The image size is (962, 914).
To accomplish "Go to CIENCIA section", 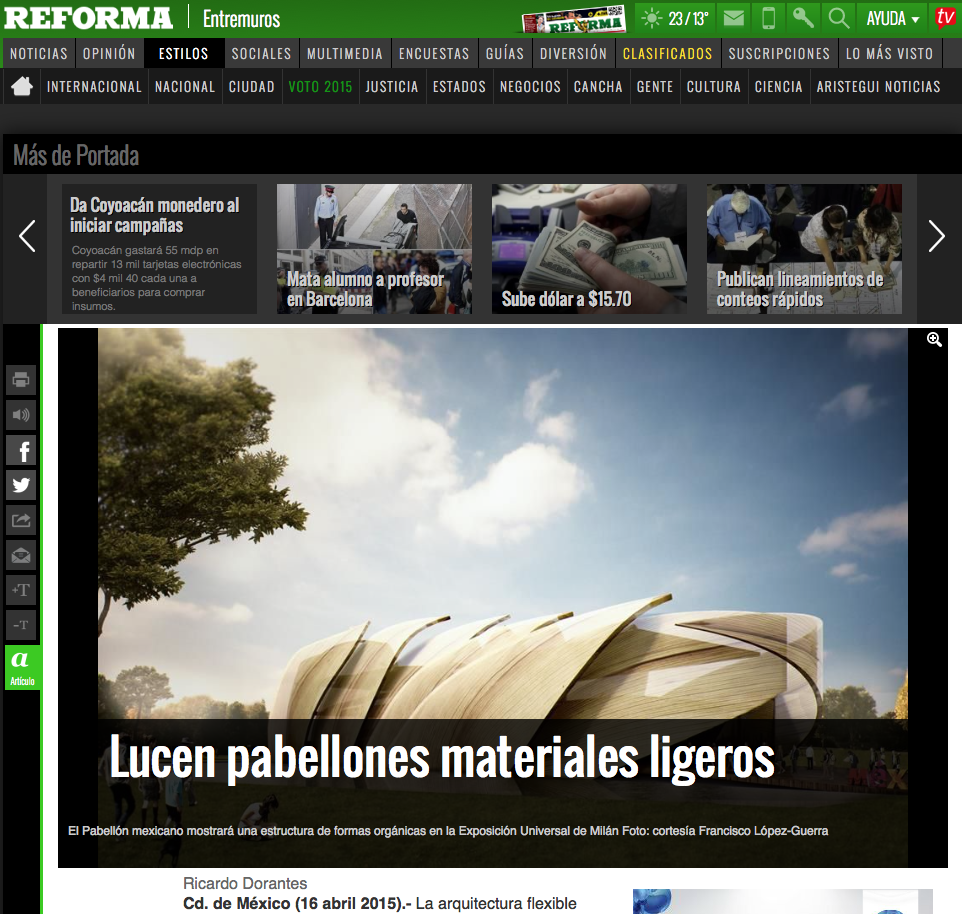I will pos(779,86).
